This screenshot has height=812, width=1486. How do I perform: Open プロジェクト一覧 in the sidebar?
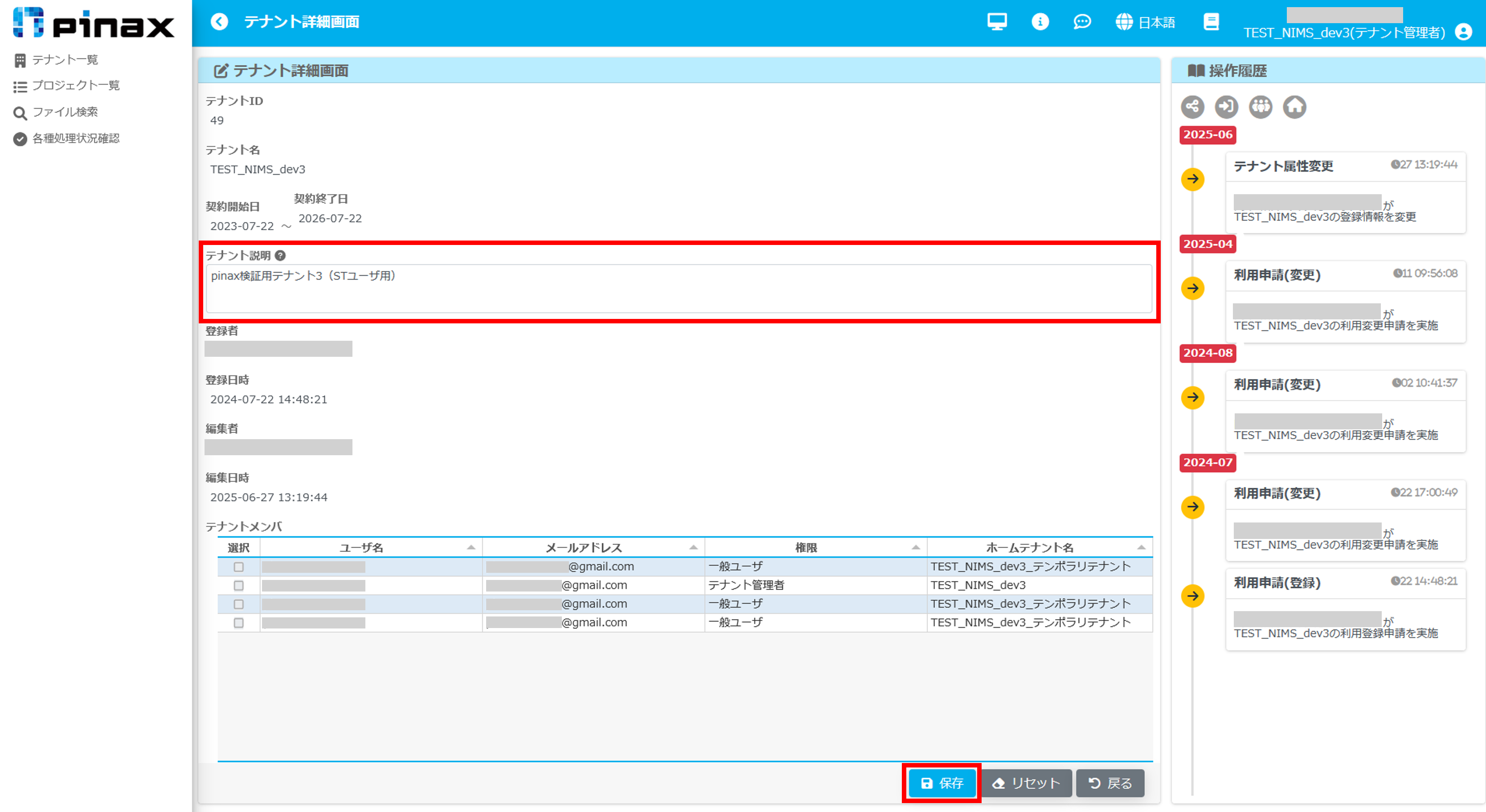75,86
